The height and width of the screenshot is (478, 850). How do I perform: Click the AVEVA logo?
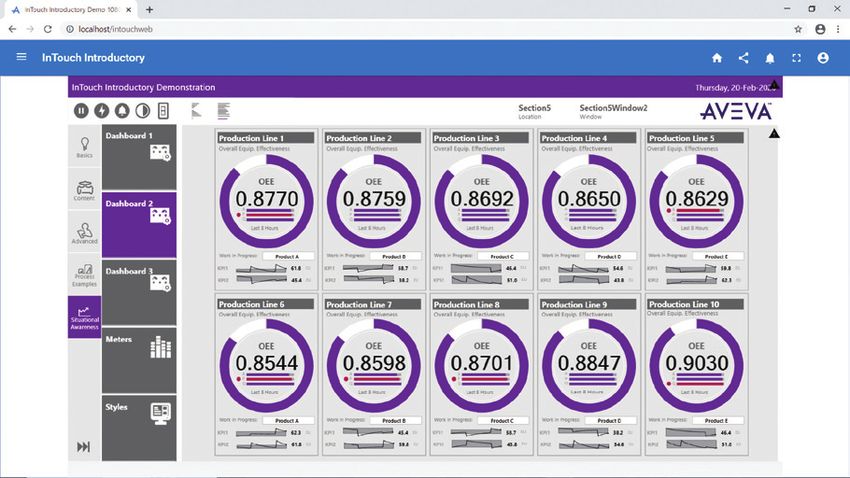pyautogui.click(x=736, y=111)
